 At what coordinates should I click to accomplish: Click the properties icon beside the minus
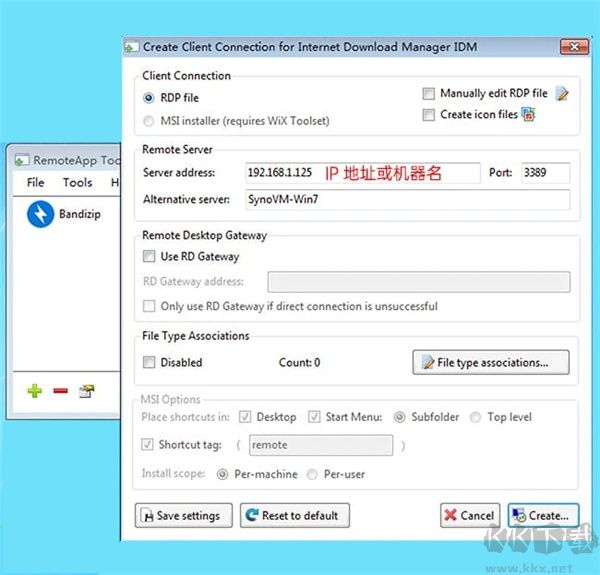(86, 391)
